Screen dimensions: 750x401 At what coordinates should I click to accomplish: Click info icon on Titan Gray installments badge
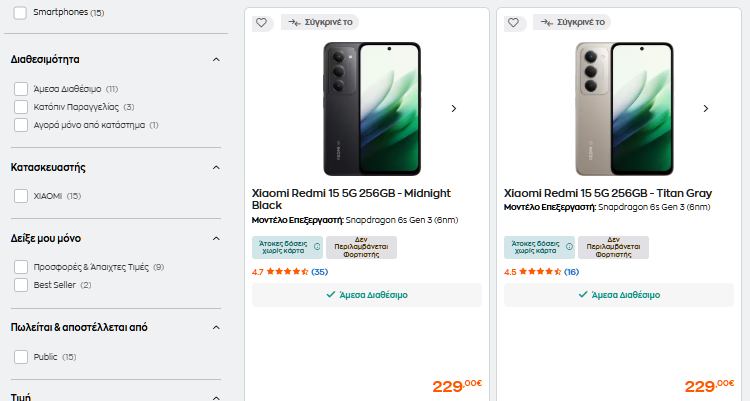tap(569, 247)
